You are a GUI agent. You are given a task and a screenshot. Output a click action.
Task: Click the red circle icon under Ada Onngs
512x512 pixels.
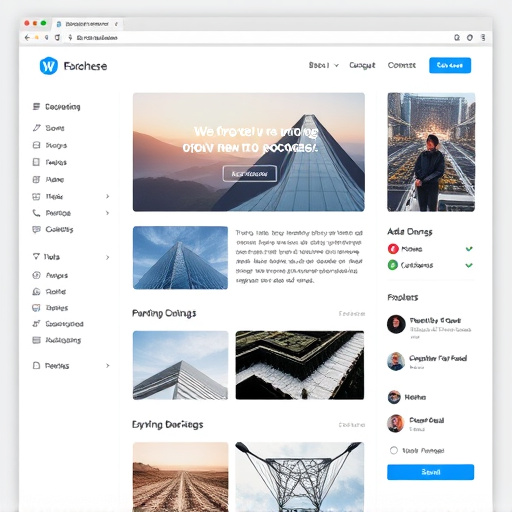click(x=393, y=249)
